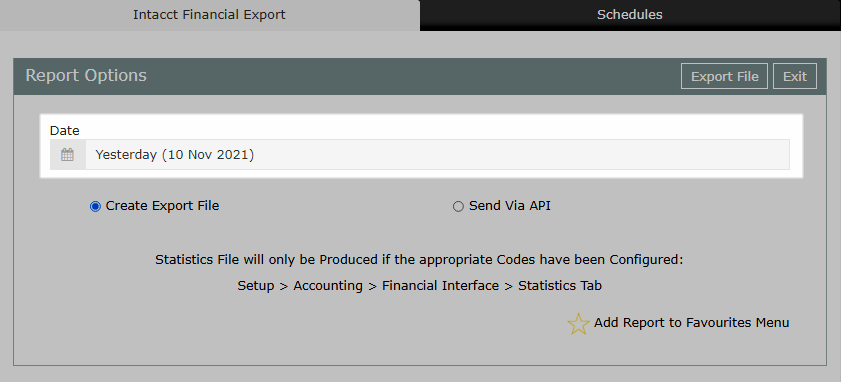Click Accounting in the setup path text
Viewport: 841px width, 382px height.
(x=328, y=286)
